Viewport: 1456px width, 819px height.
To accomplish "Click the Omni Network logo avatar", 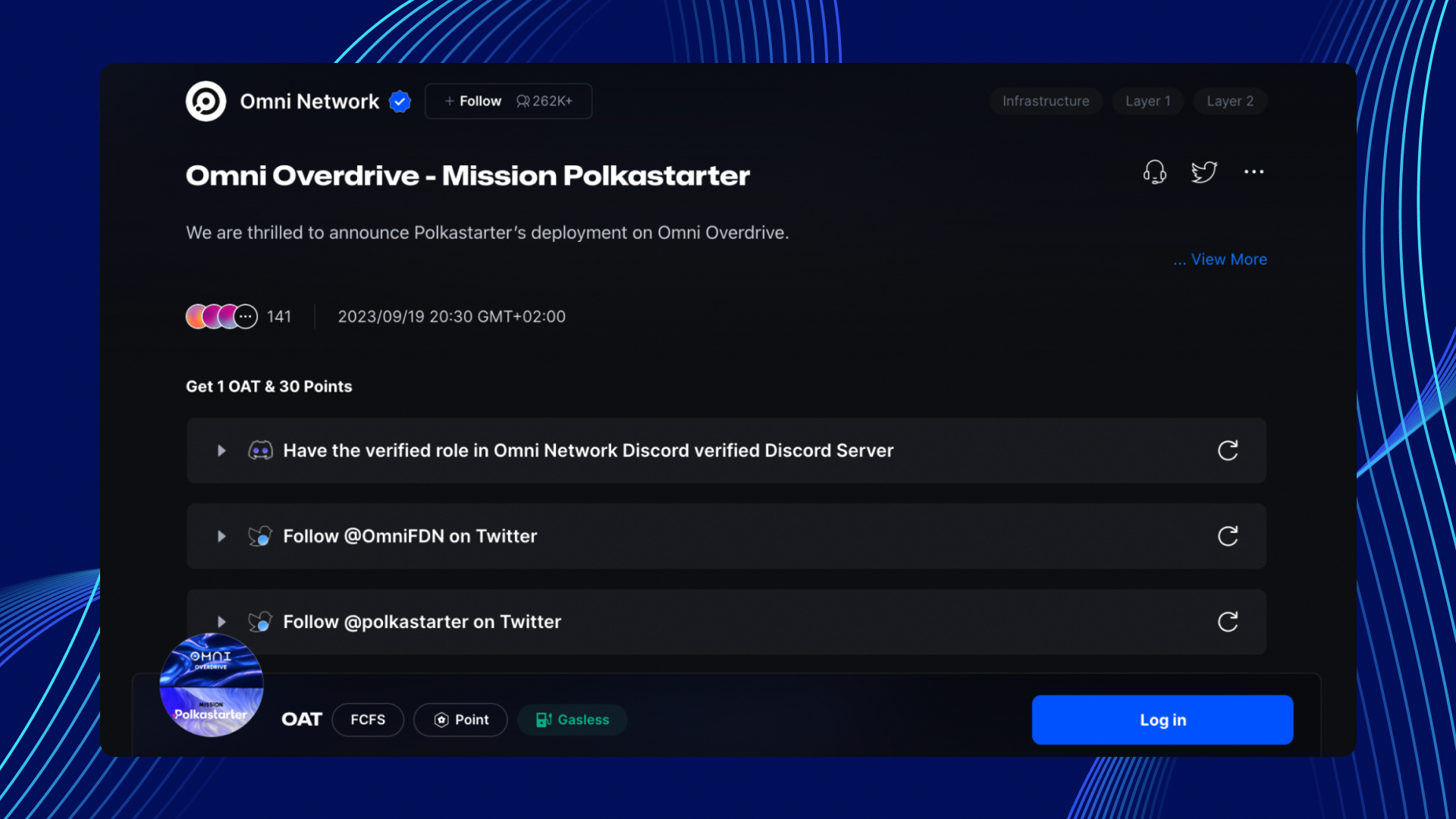I will [x=206, y=101].
